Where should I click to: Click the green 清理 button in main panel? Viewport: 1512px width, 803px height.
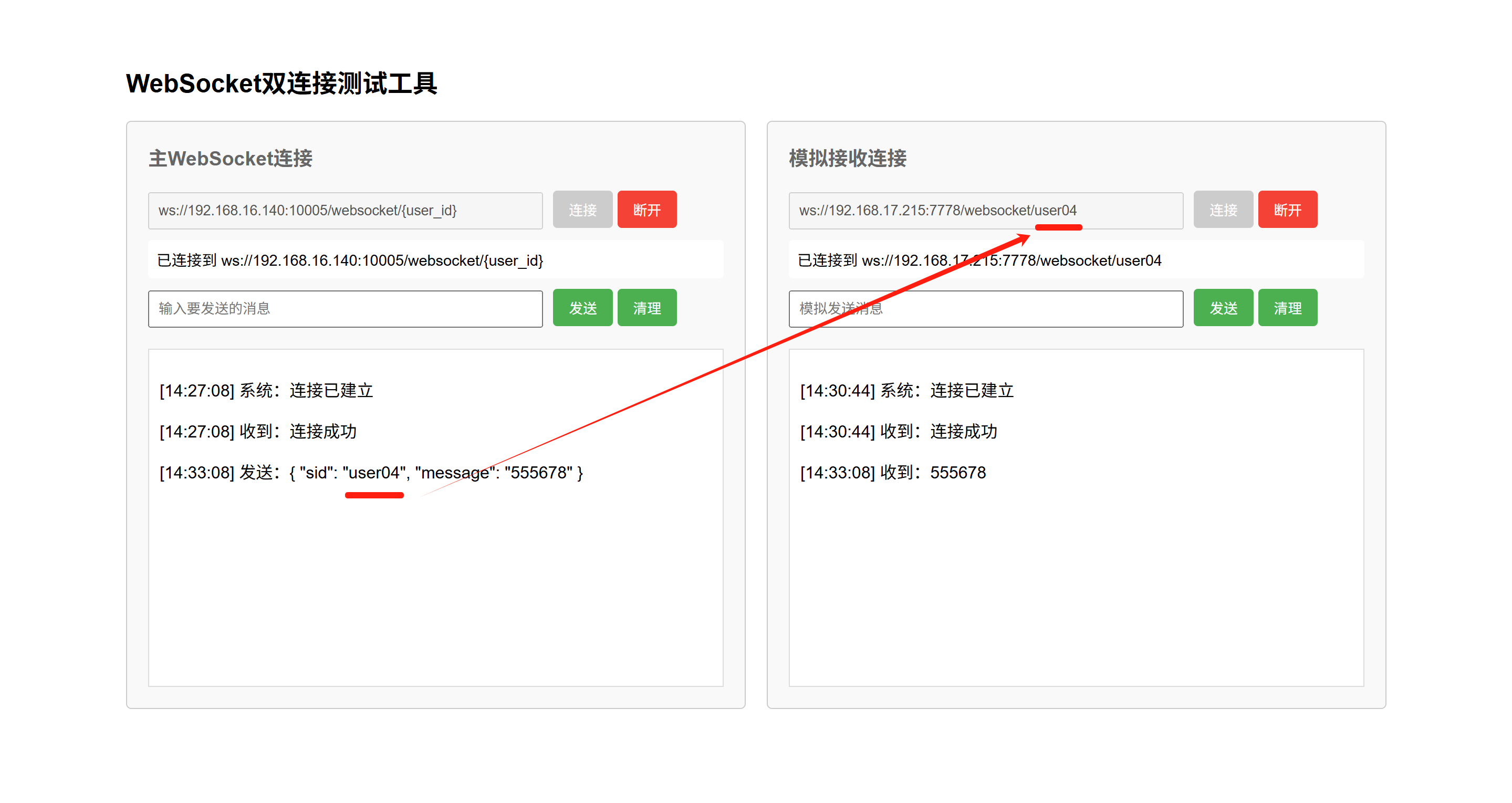[647, 308]
